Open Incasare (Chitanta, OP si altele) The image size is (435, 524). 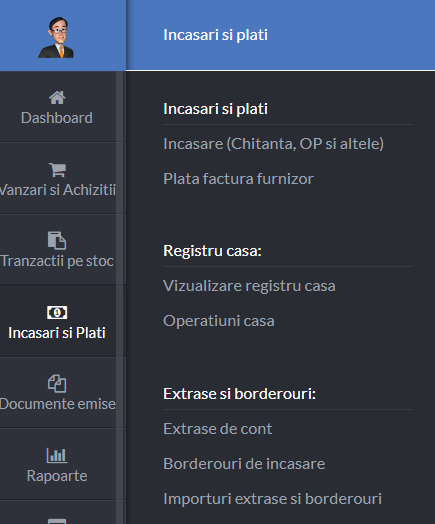[x=273, y=144]
